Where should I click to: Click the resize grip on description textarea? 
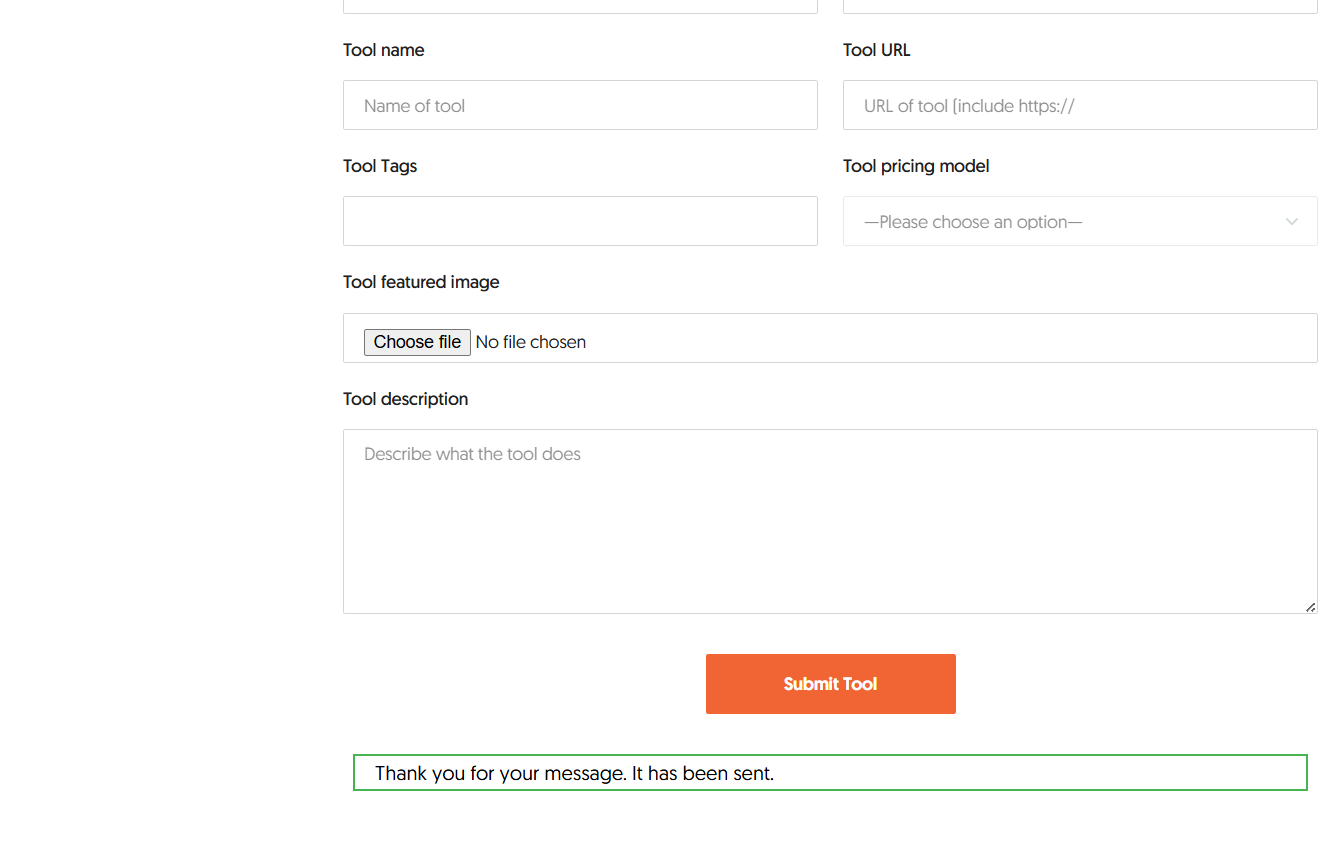(1309, 606)
